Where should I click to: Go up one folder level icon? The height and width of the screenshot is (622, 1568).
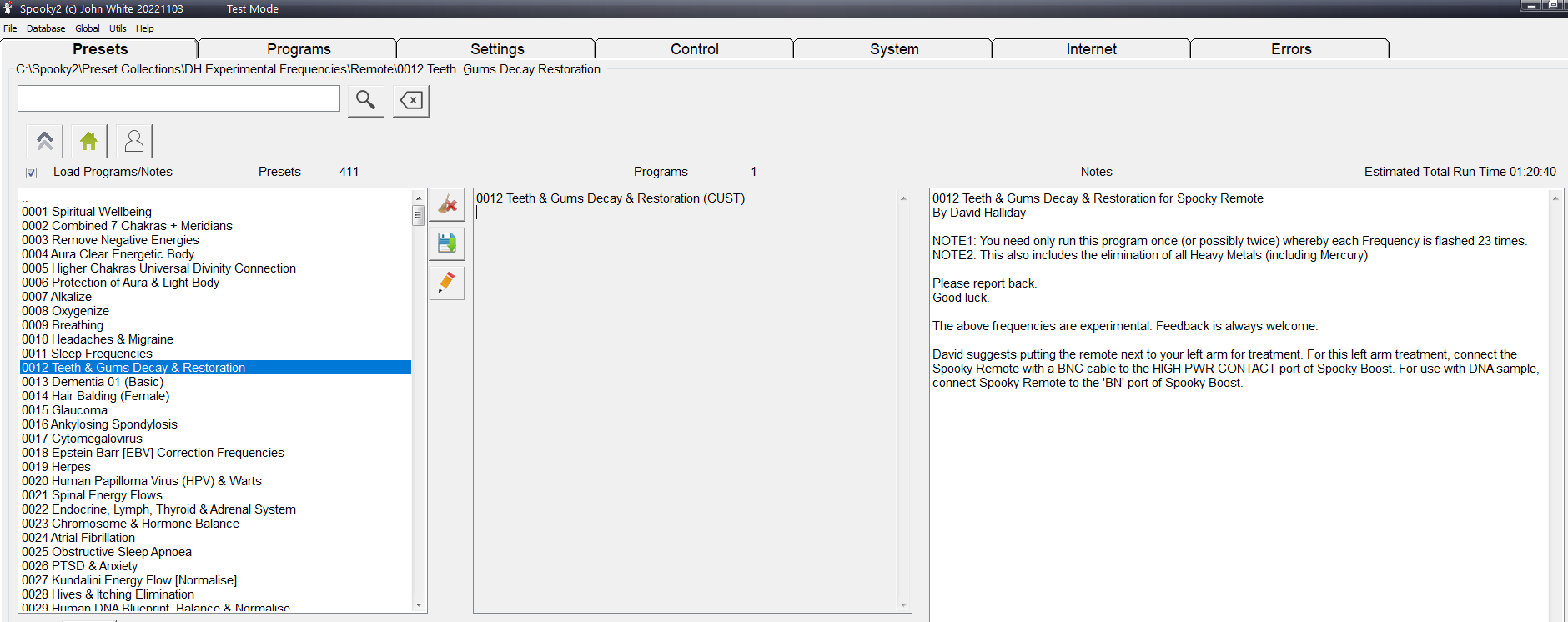(45, 141)
